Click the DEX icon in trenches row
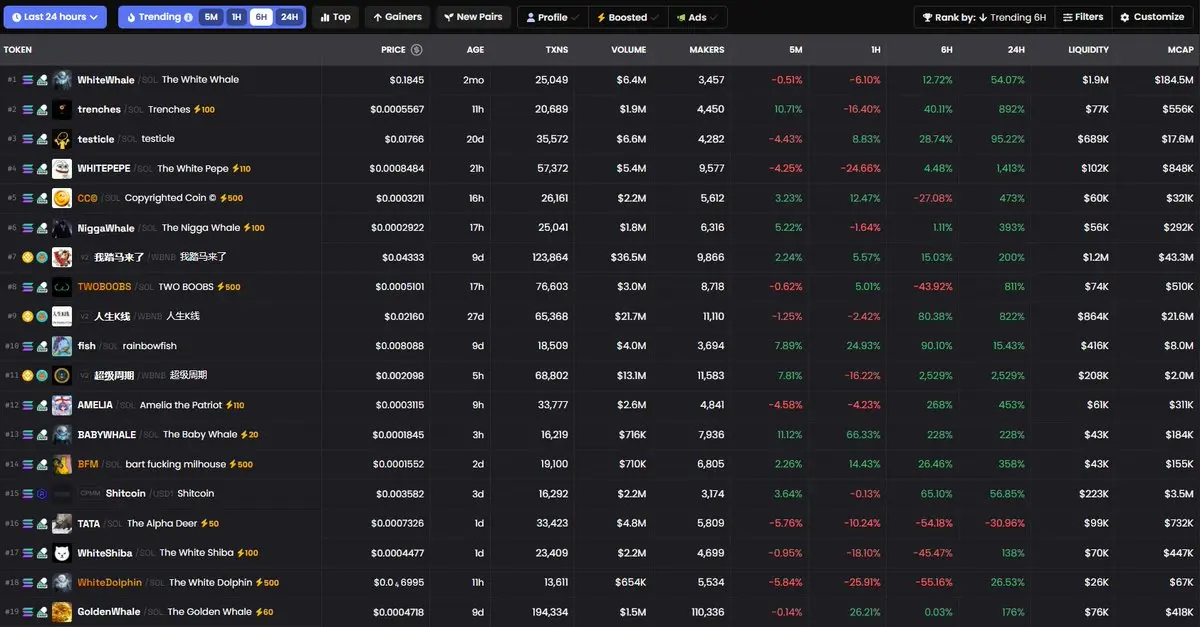Image resolution: width=1200 pixels, height=627 pixels. tap(42, 110)
